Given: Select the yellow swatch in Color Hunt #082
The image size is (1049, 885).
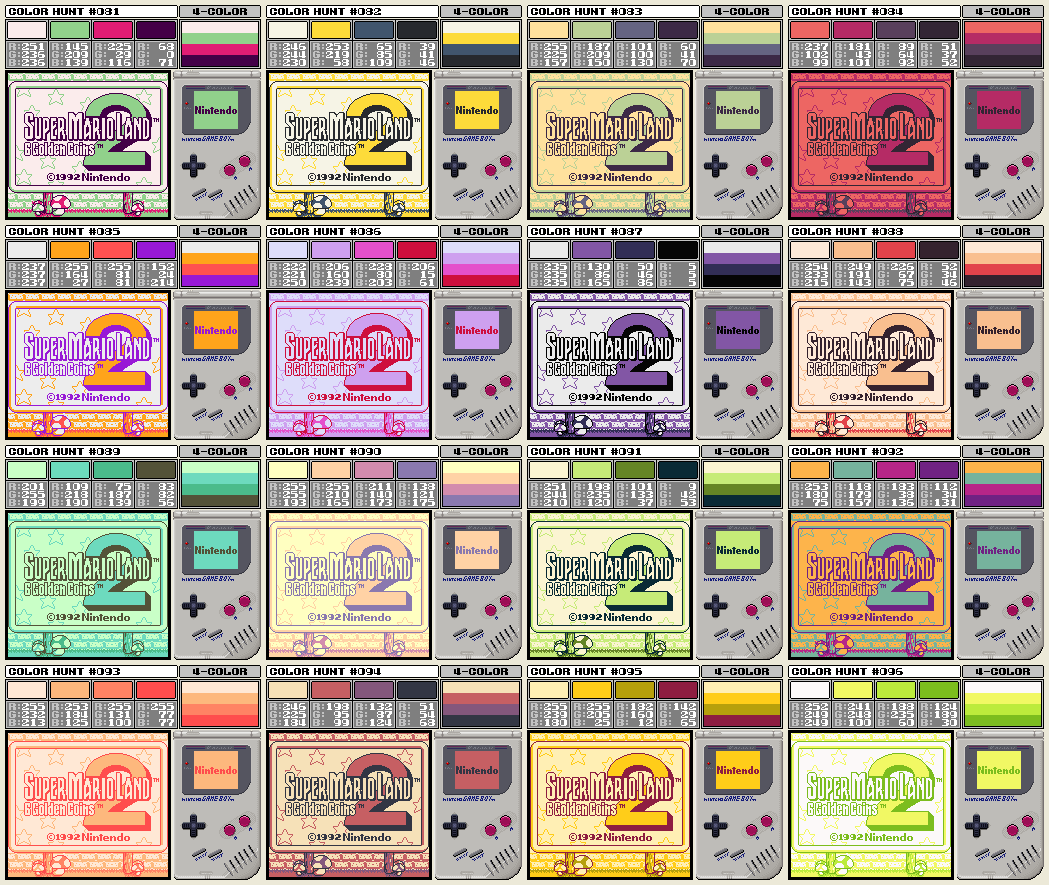Looking at the screenshot, I should coord(330,30).
